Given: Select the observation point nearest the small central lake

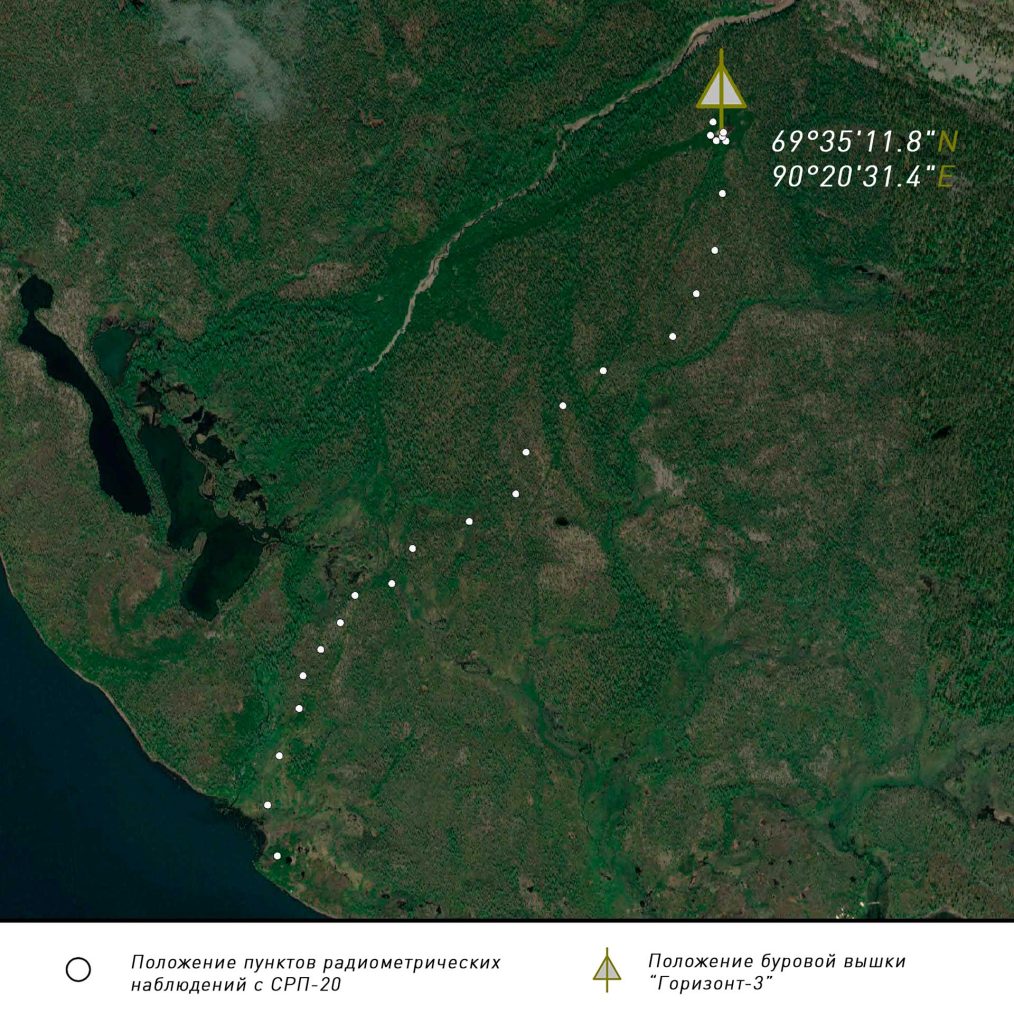Looking at the screenshot, I should 516,493.
